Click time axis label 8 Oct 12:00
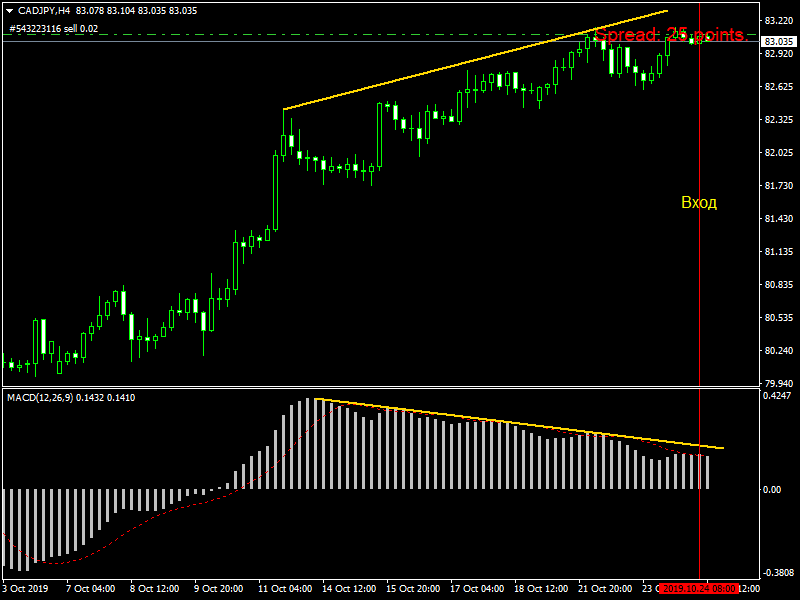Viewport: 800px width, 600px height. click(x=155, y=589)
